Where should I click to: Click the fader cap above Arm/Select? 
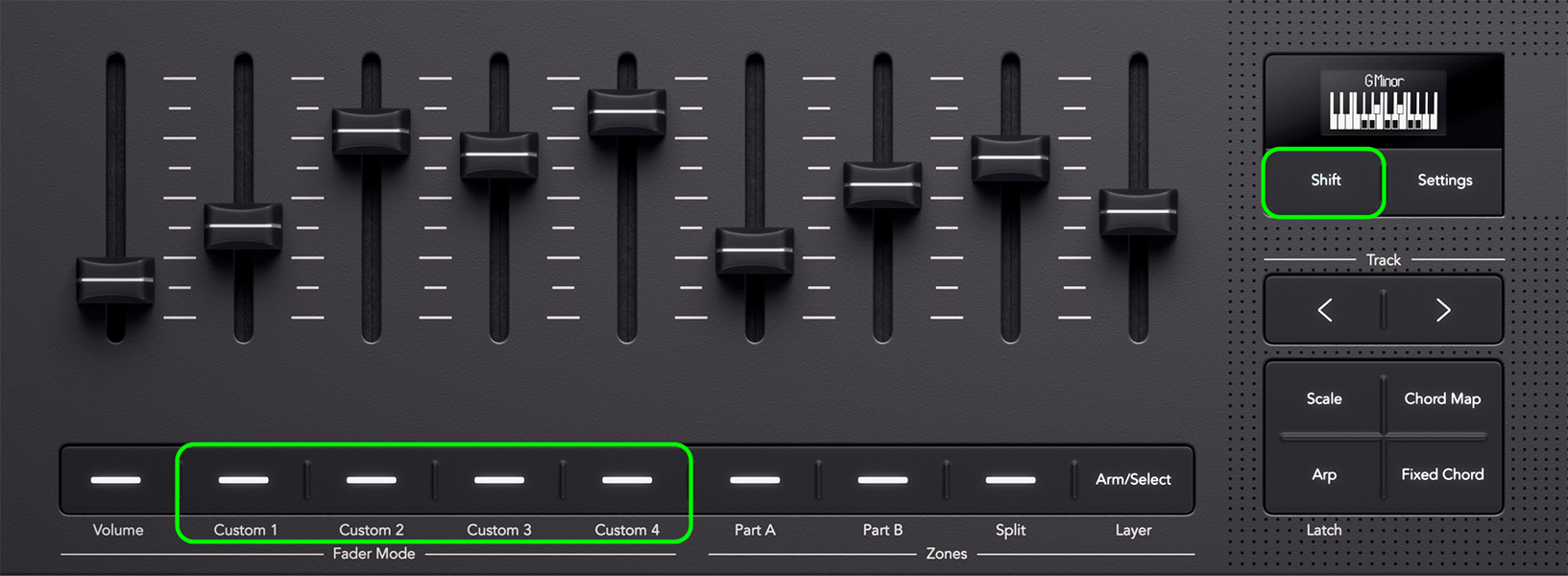pyautogui.click(x=1138, y=212)
